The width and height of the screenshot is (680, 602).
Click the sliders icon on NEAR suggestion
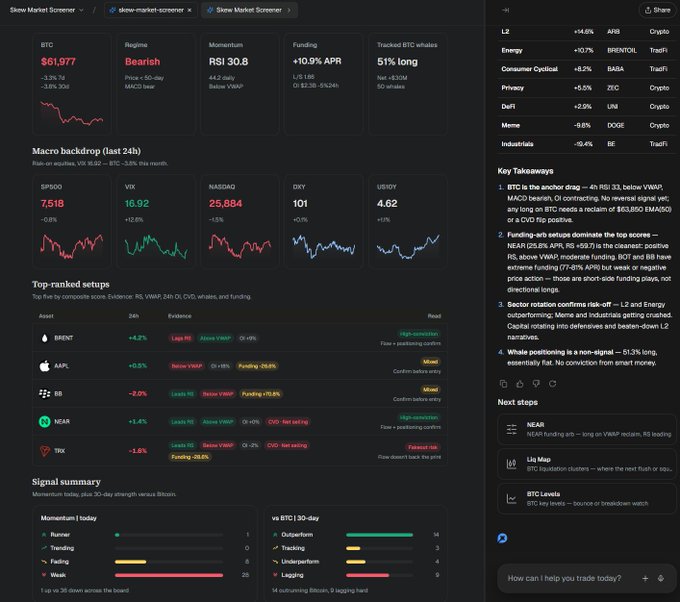tap(512, 429)
